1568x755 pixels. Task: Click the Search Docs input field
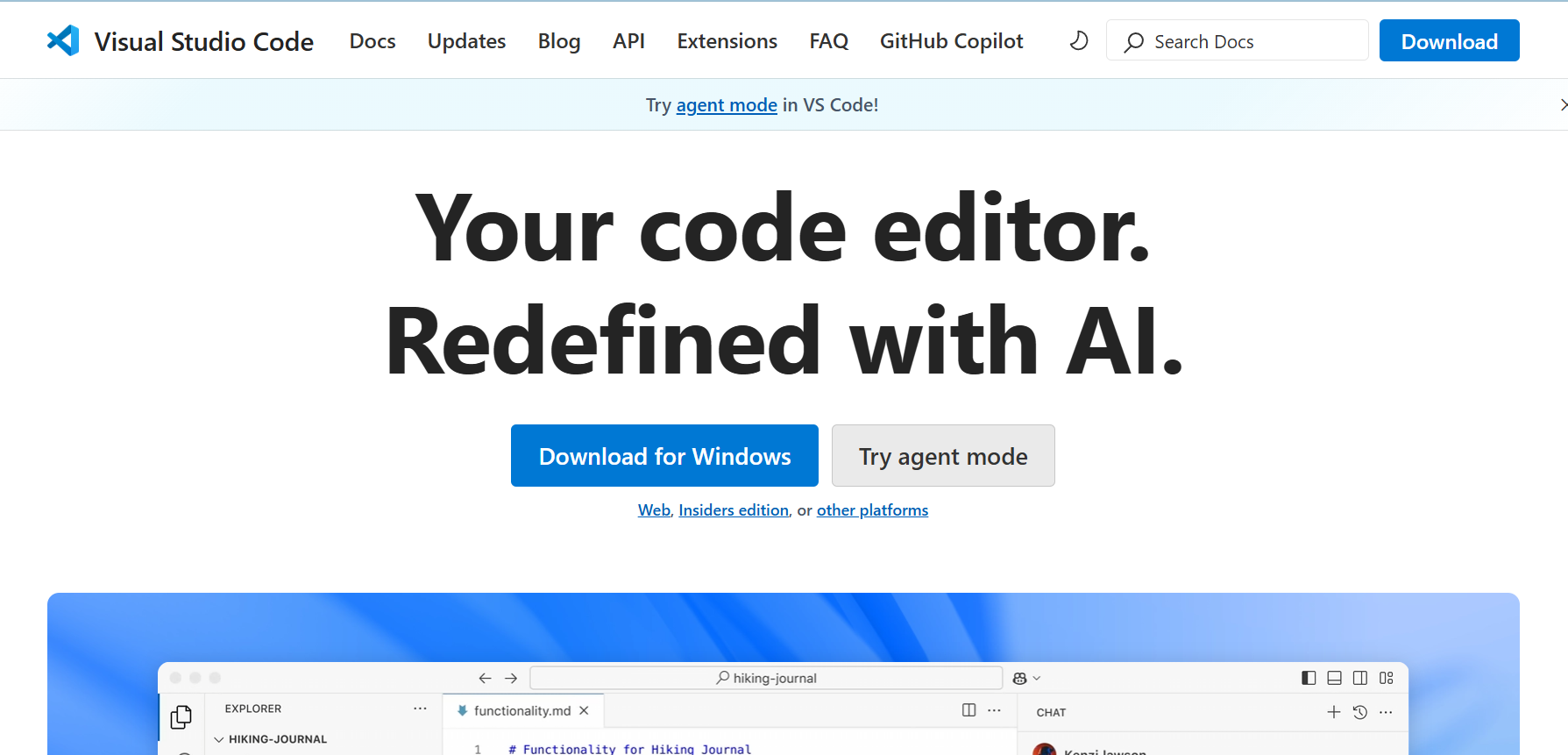[1237, 40]
